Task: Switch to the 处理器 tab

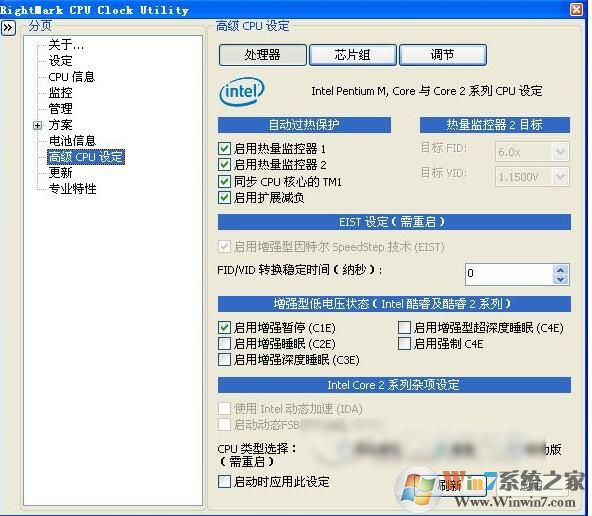Action: coord(262,55)
